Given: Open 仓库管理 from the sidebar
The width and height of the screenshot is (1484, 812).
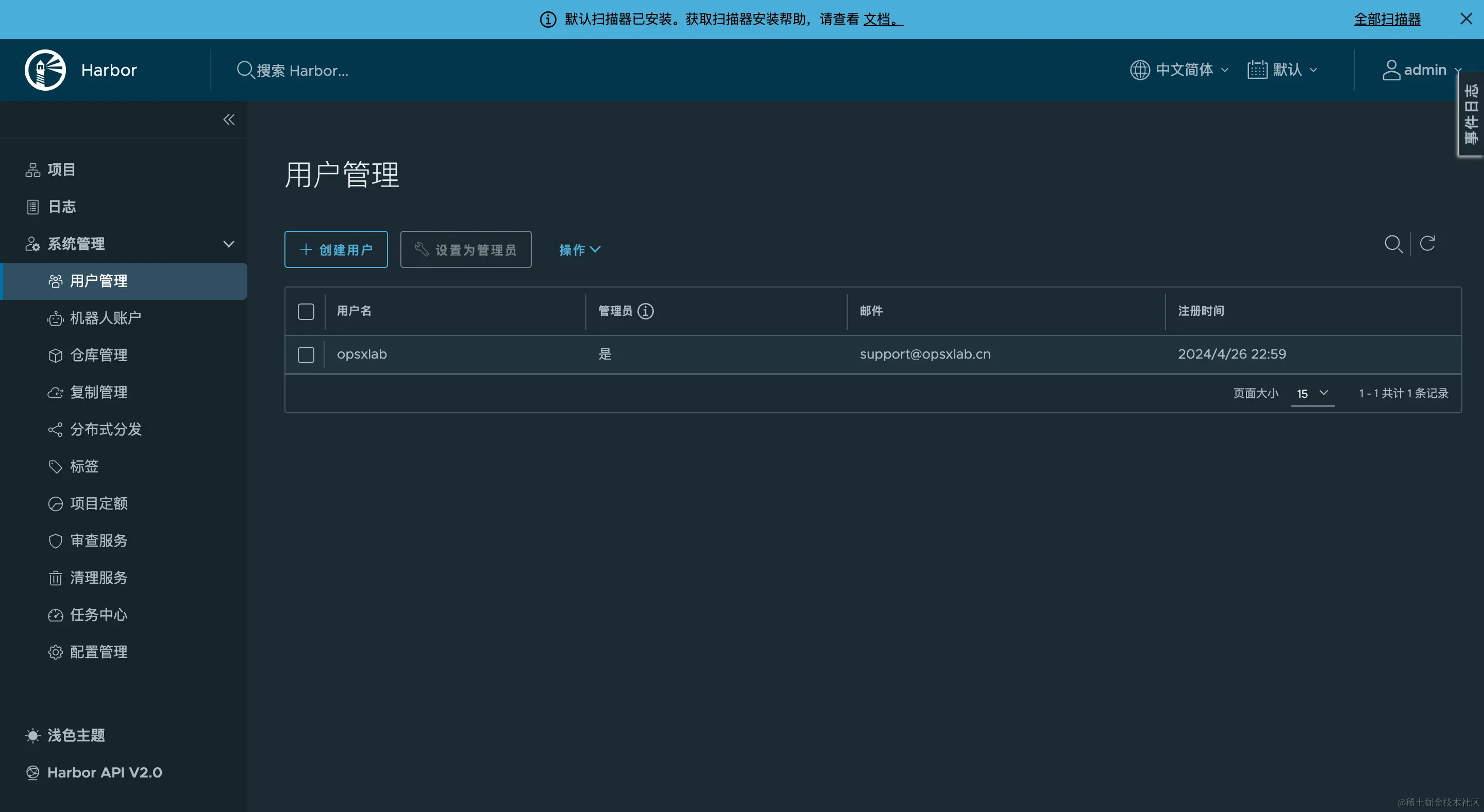Looking at the screenshot, I should pos(98,355).
